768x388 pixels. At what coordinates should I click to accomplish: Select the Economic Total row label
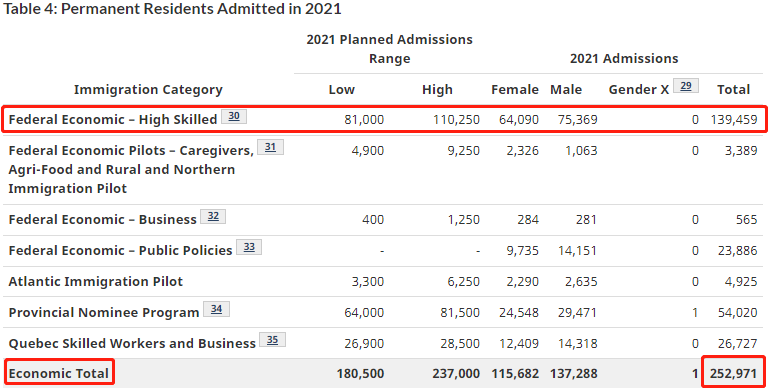(x=59, y=373)
